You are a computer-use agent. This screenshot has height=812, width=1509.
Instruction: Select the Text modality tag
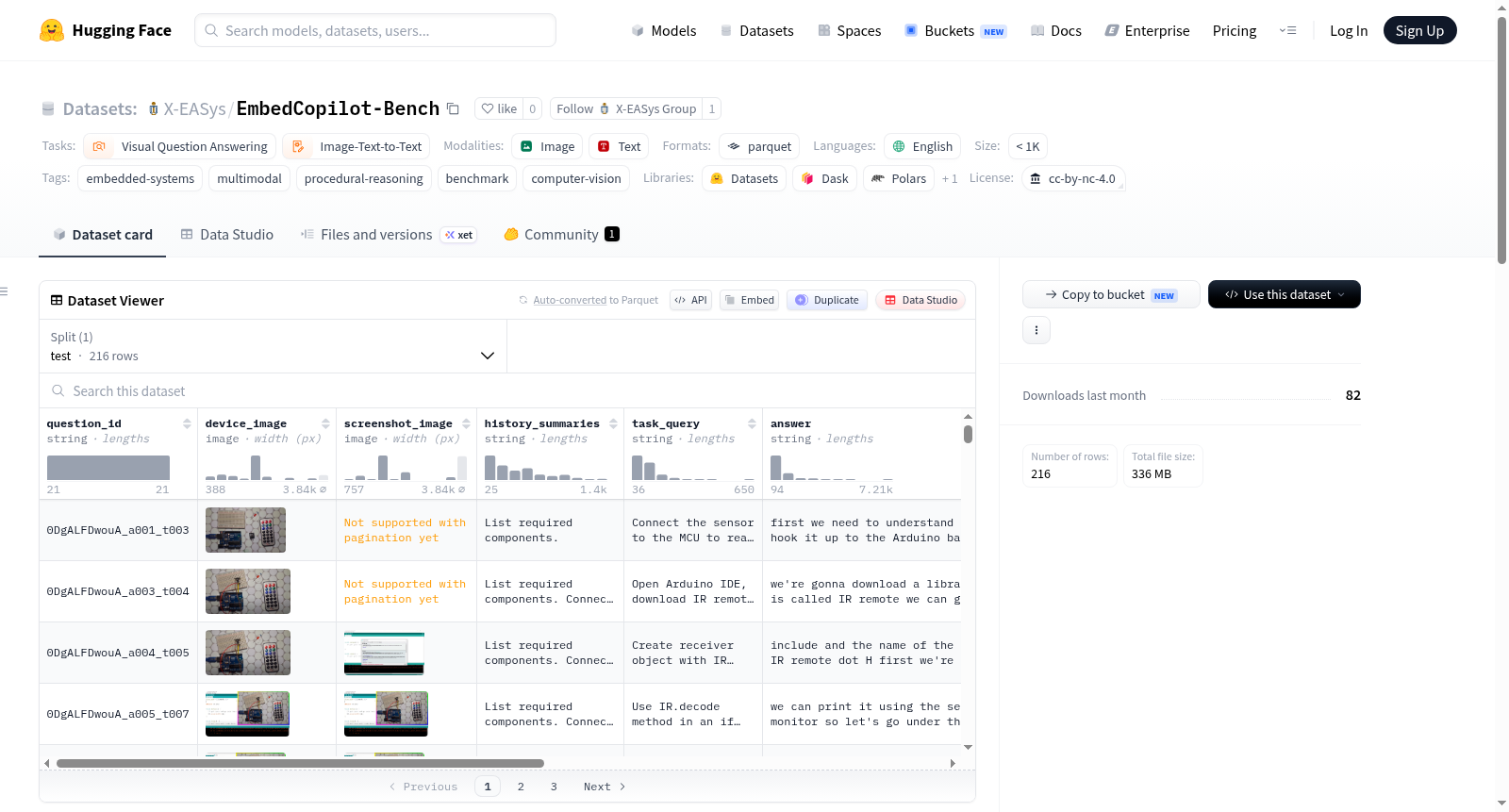point(619,146)
